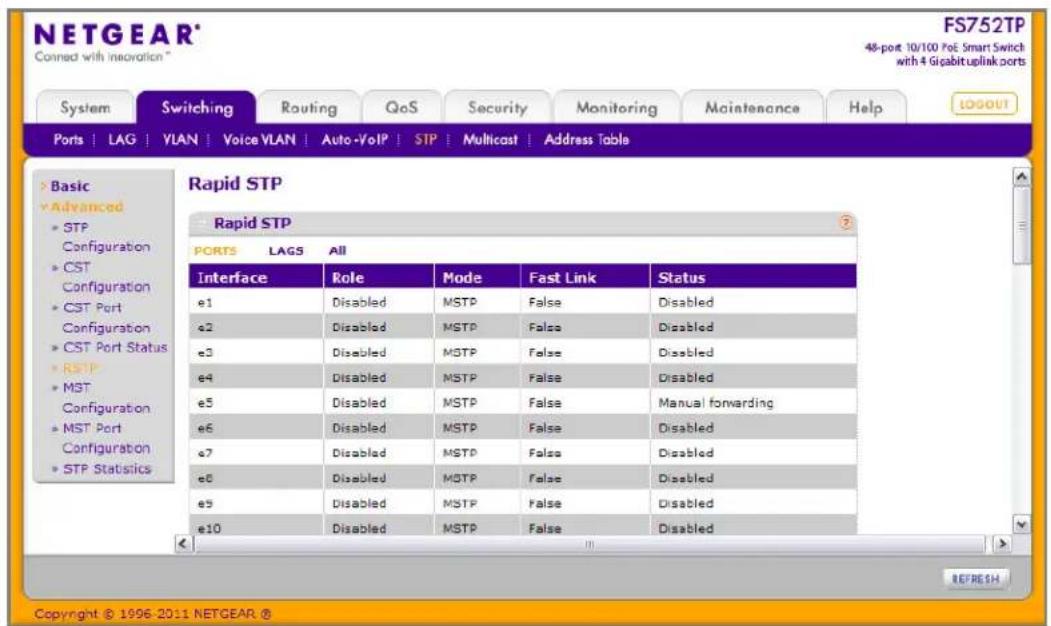Open the QoS tab
1051x626 pixels.
coord(401,107)
